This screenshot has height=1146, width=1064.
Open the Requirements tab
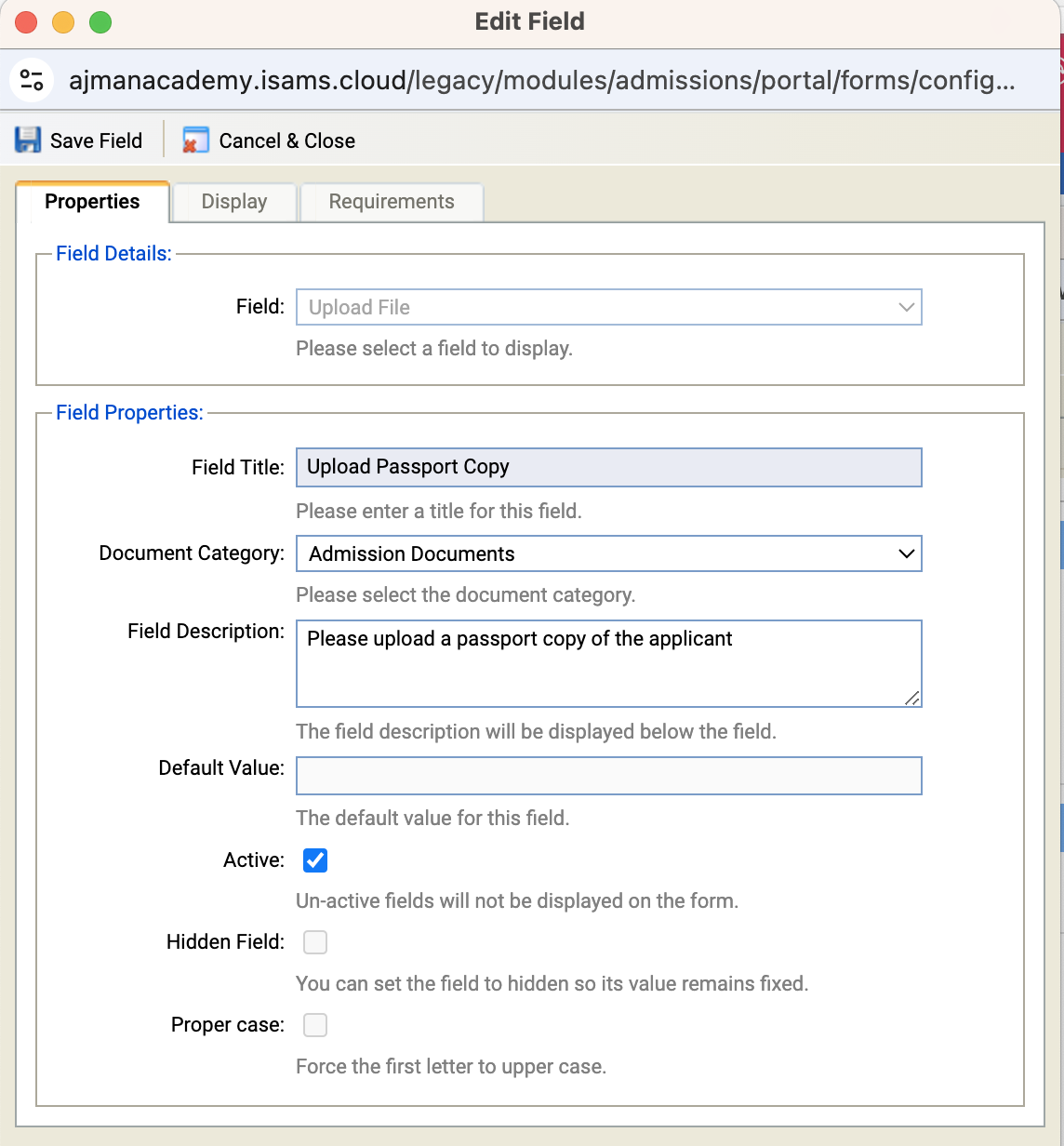[392, 202]
